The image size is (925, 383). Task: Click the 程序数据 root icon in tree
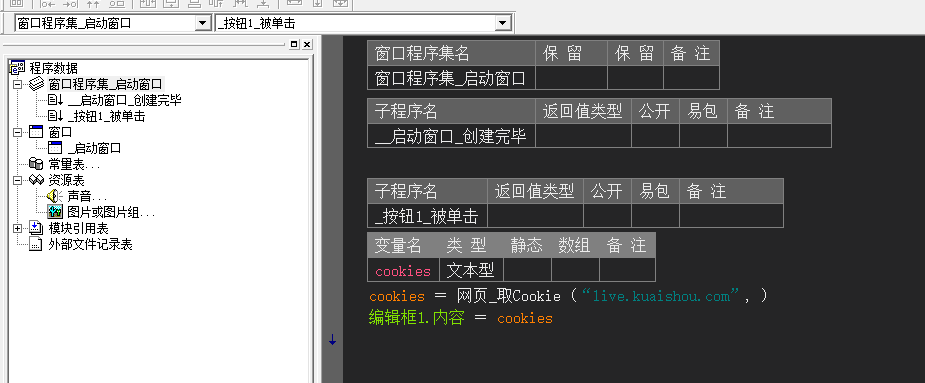pyautogui.click(x=18, y=68)
